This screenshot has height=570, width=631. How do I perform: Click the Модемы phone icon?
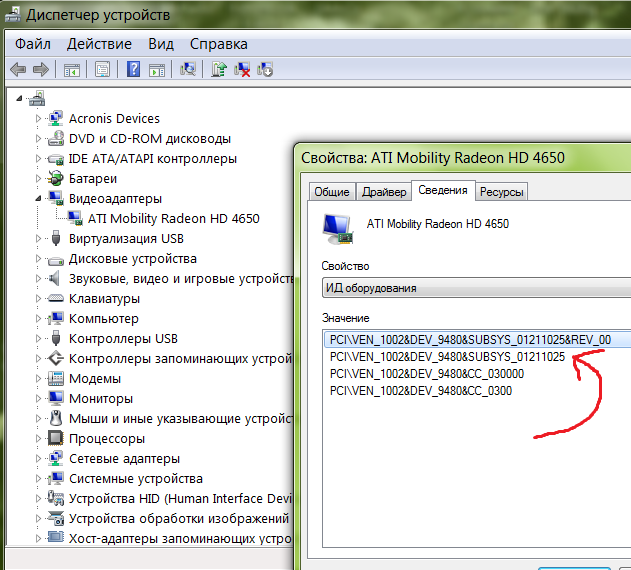pyautogui.click(x=56, y=378)
